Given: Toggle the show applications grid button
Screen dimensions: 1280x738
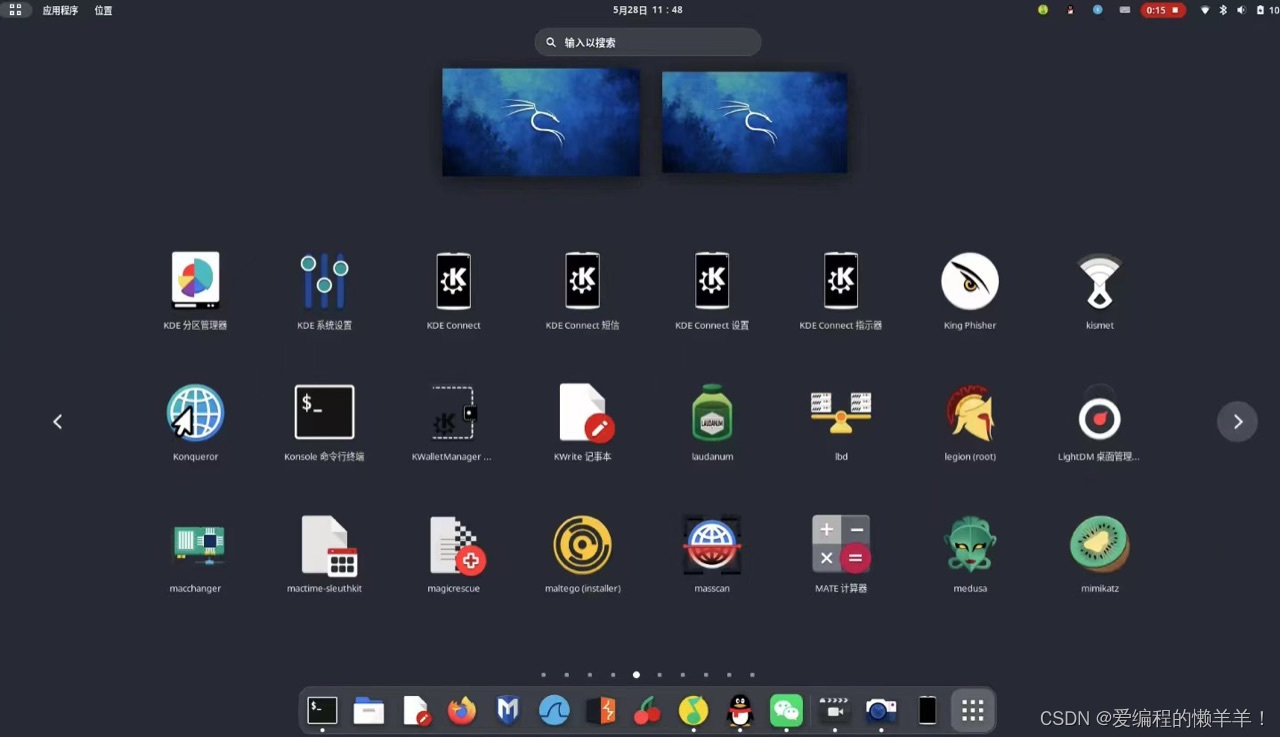Looking at the screenshot, I should click(972, 710).
